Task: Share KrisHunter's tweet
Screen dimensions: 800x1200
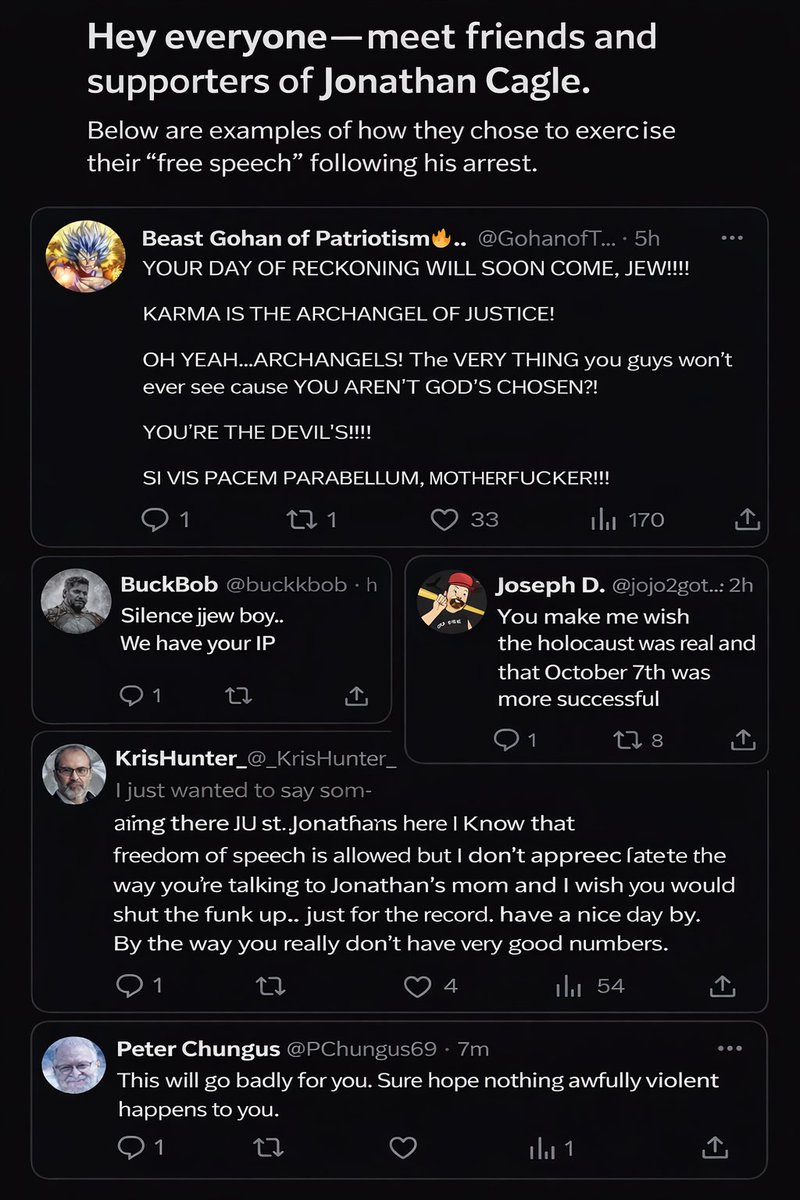Action: pyautogui.click(x=721, y=986)
